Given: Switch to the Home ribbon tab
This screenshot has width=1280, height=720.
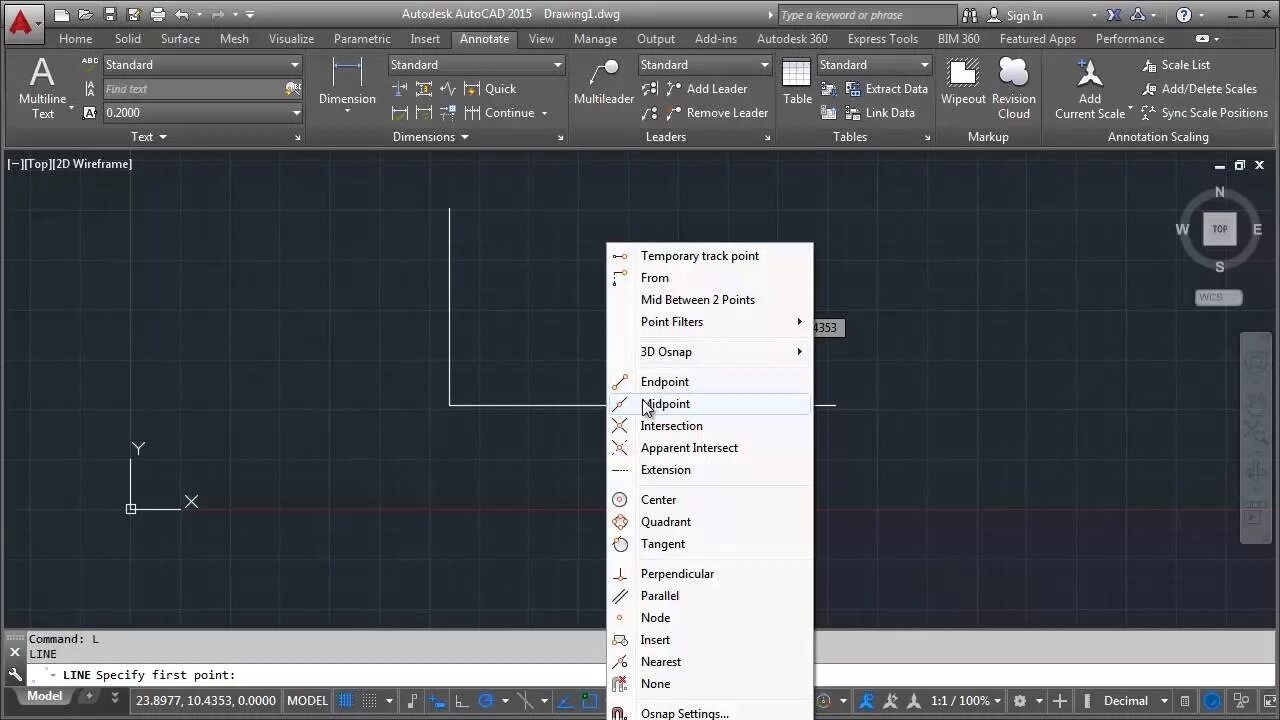Looking at the screenshot, I should (x=75, y=39).
